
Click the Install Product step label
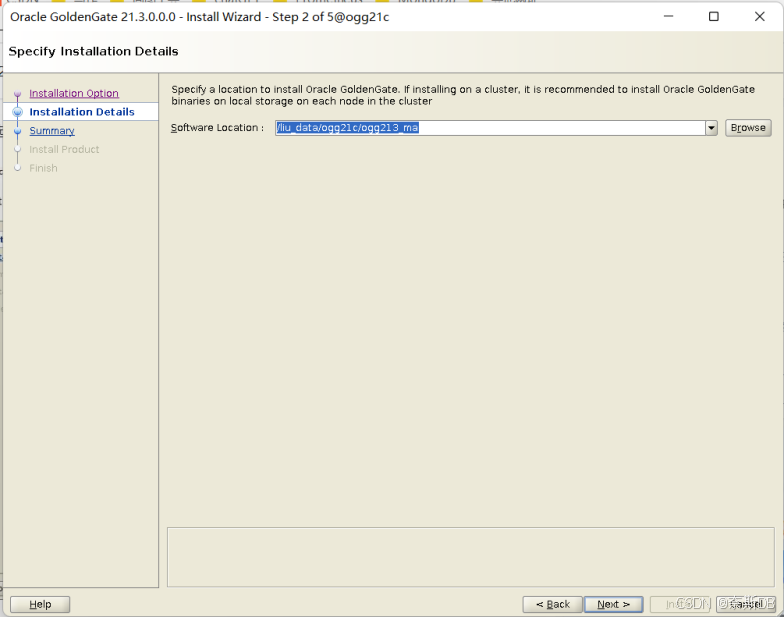pyautogui.click(x=64, y=149)
